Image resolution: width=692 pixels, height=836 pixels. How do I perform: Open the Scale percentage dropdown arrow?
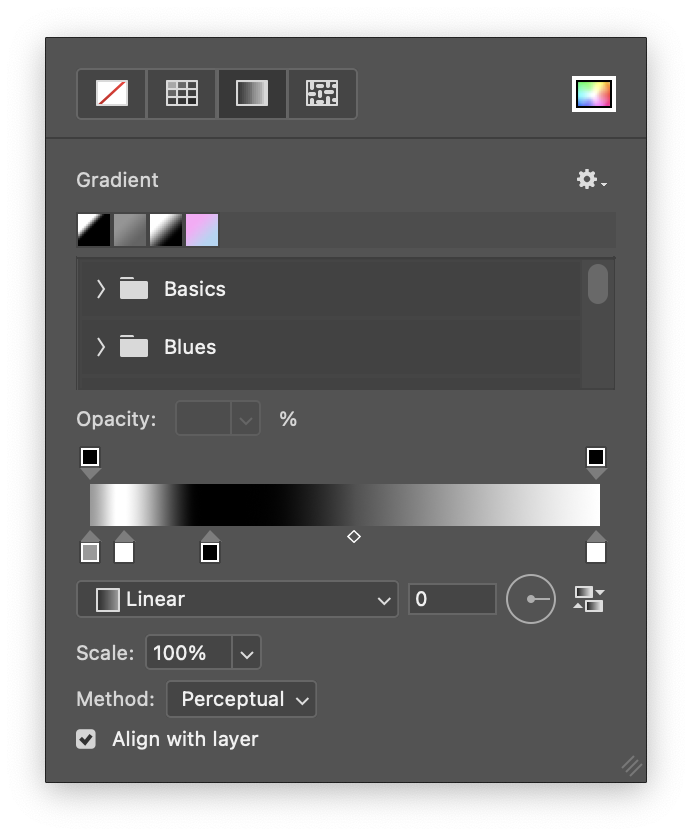tap(246, 653)
